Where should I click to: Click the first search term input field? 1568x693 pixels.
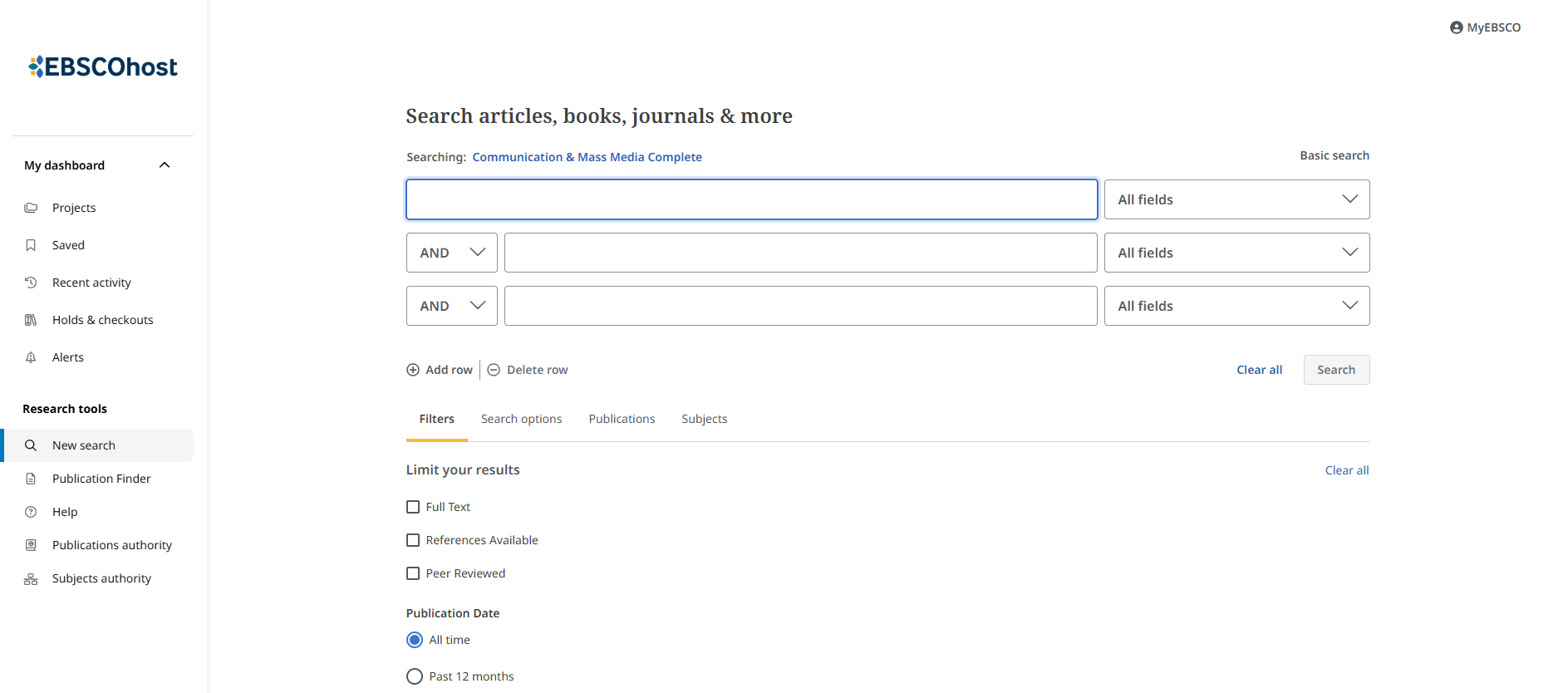[751, 199]
